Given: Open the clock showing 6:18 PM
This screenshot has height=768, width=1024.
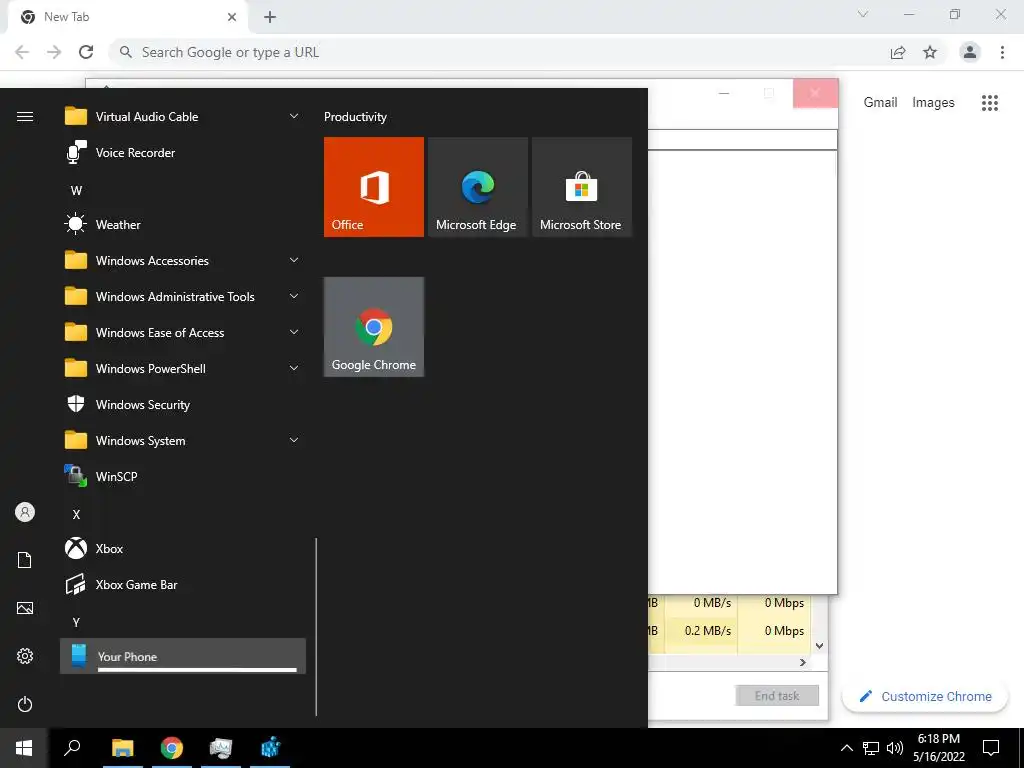Looking at the screenshot, I should click(938, 748).
